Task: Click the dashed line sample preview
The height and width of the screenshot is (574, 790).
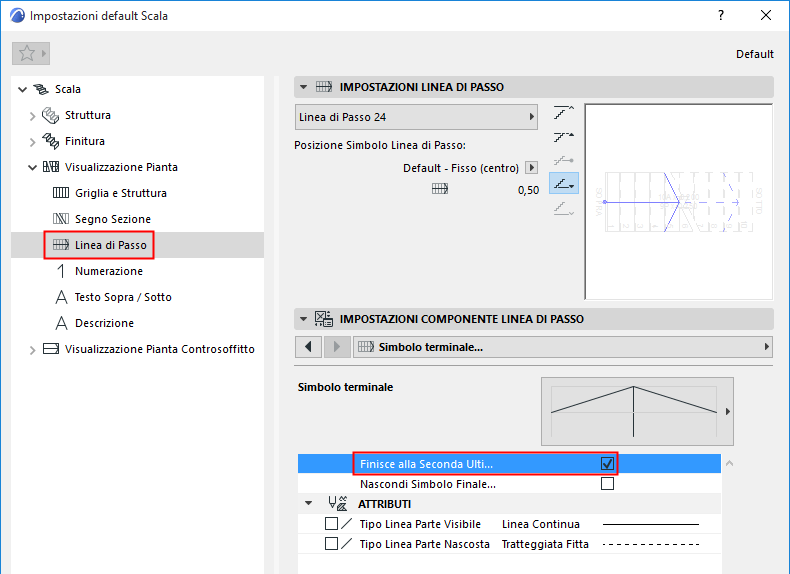Action: [651, 544]
